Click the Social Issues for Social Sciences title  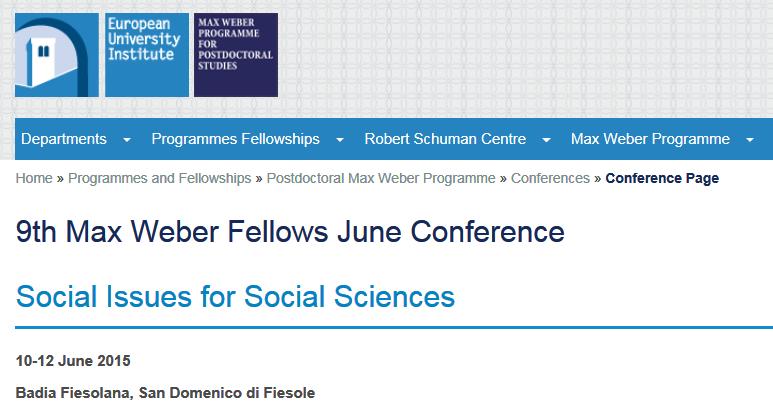tap(235, 296)
